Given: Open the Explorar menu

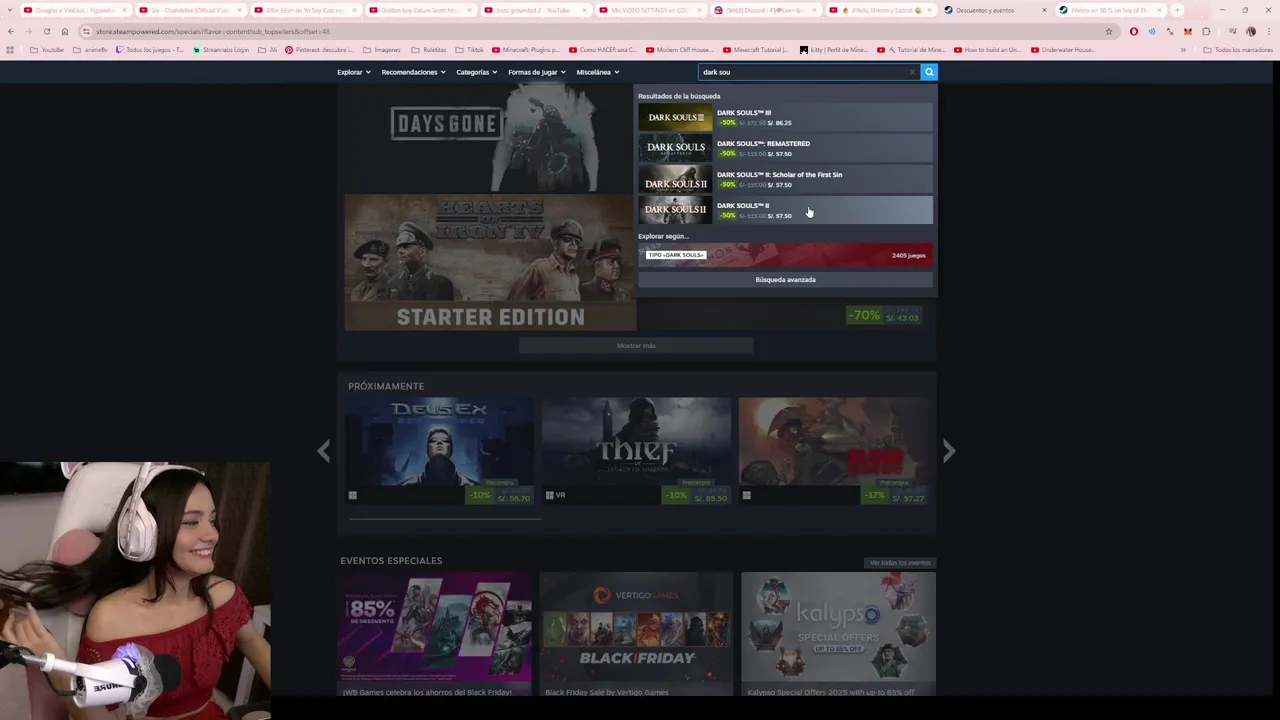Looking at the screenshot, I should point(354,72).
